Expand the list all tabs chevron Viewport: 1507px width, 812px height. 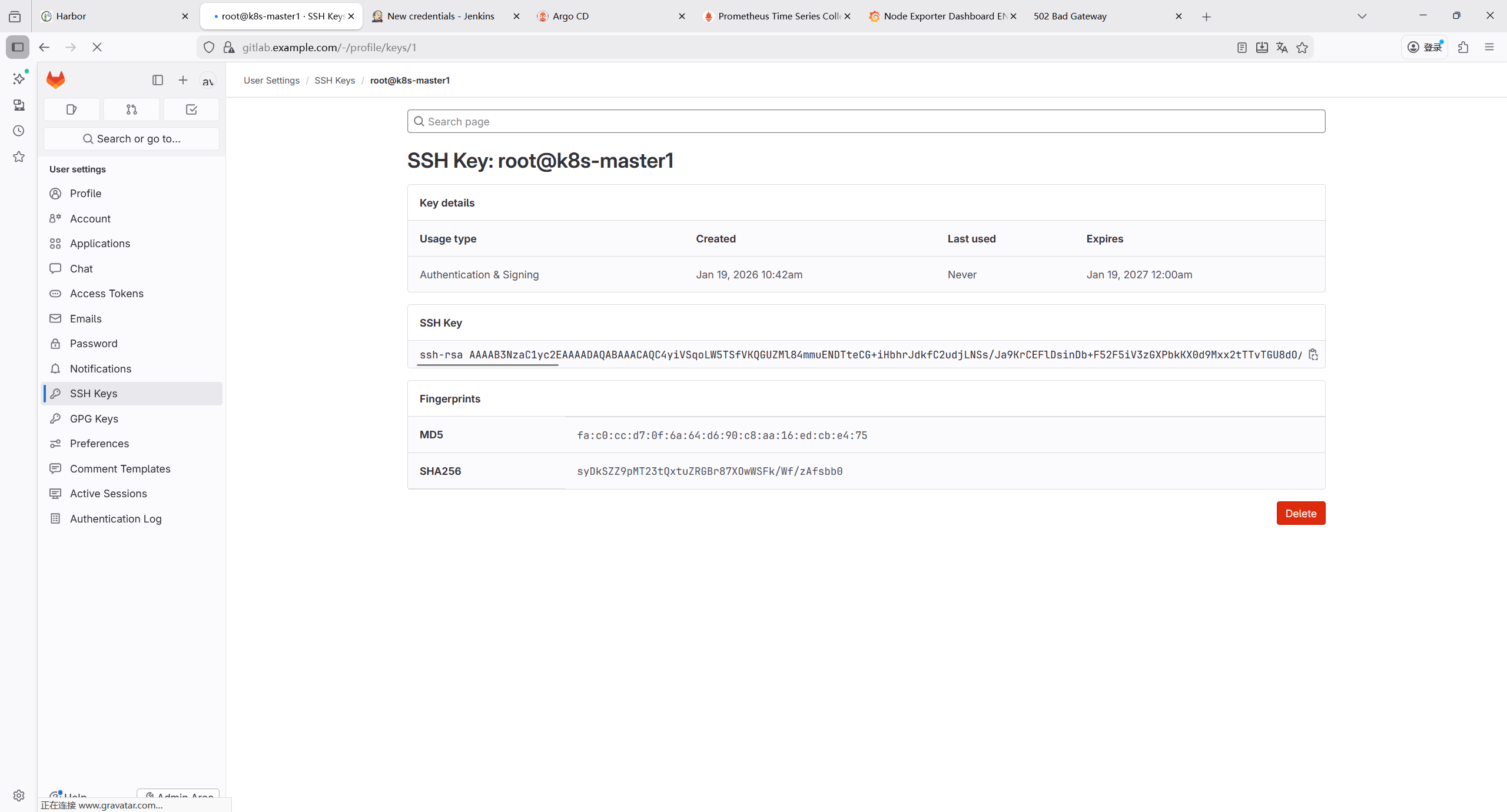click(1362, 16)
